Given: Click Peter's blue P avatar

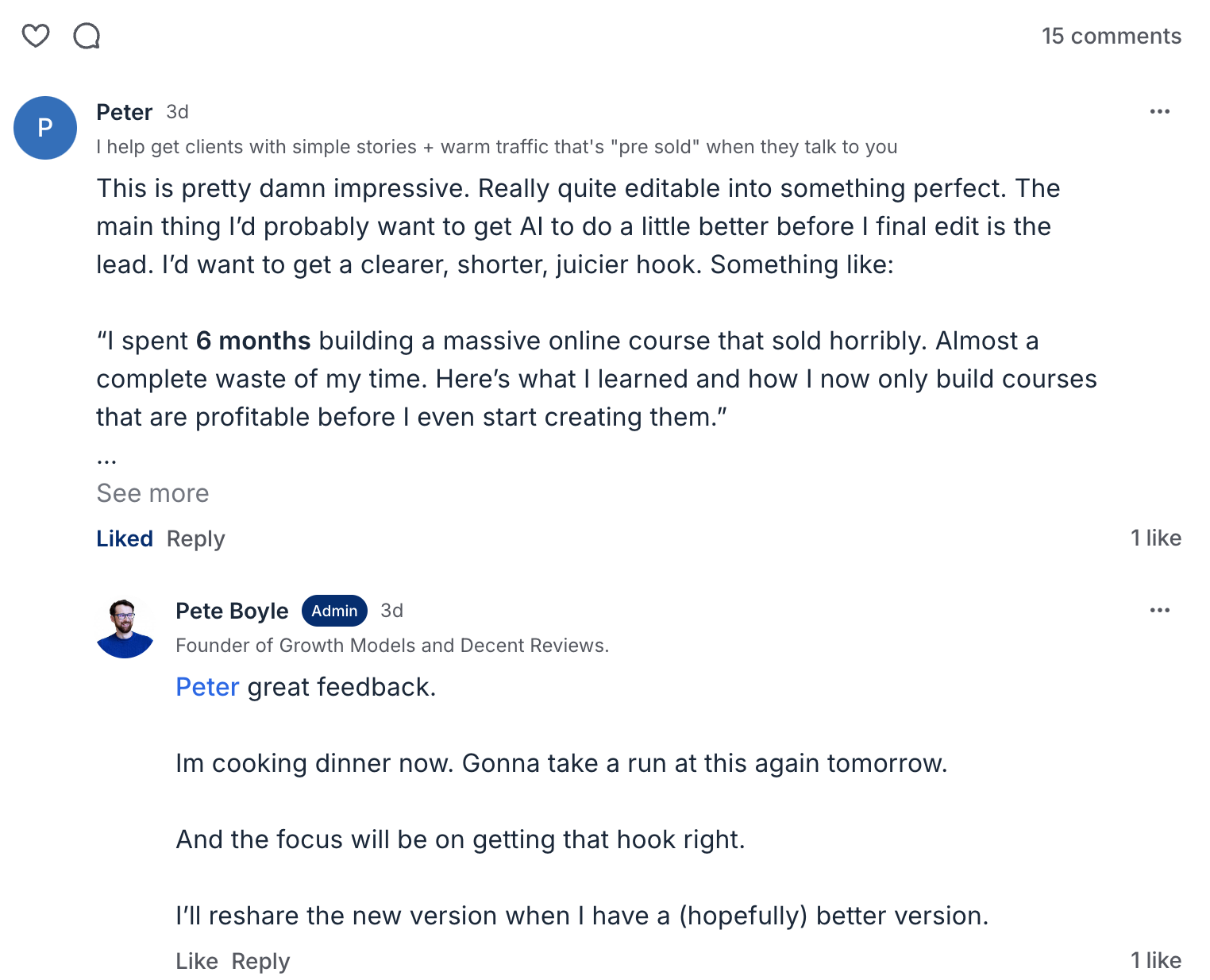Looking at the screenshot, I should coord(45,128).
